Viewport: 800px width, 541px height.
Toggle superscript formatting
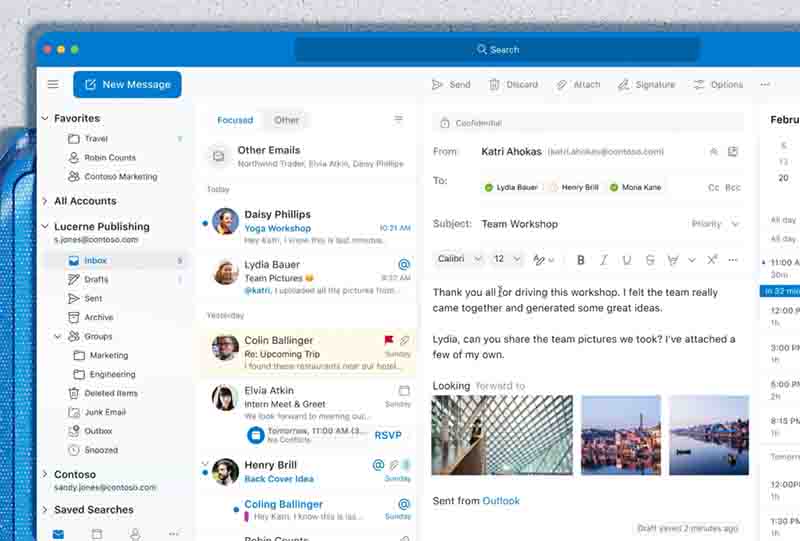pyautogui.click(x=712, y=259)
